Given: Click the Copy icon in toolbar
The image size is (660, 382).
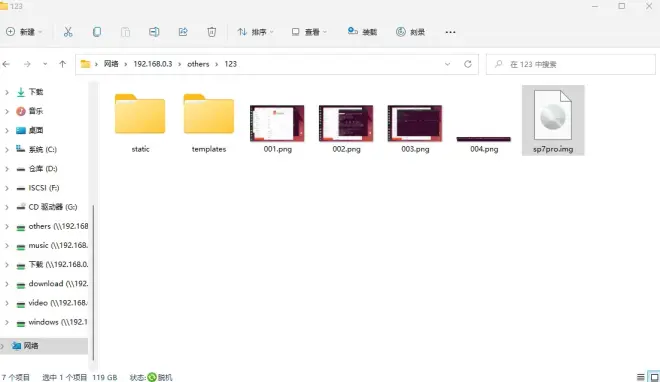Looking at the screenshot, I should (x=97, y=32).
